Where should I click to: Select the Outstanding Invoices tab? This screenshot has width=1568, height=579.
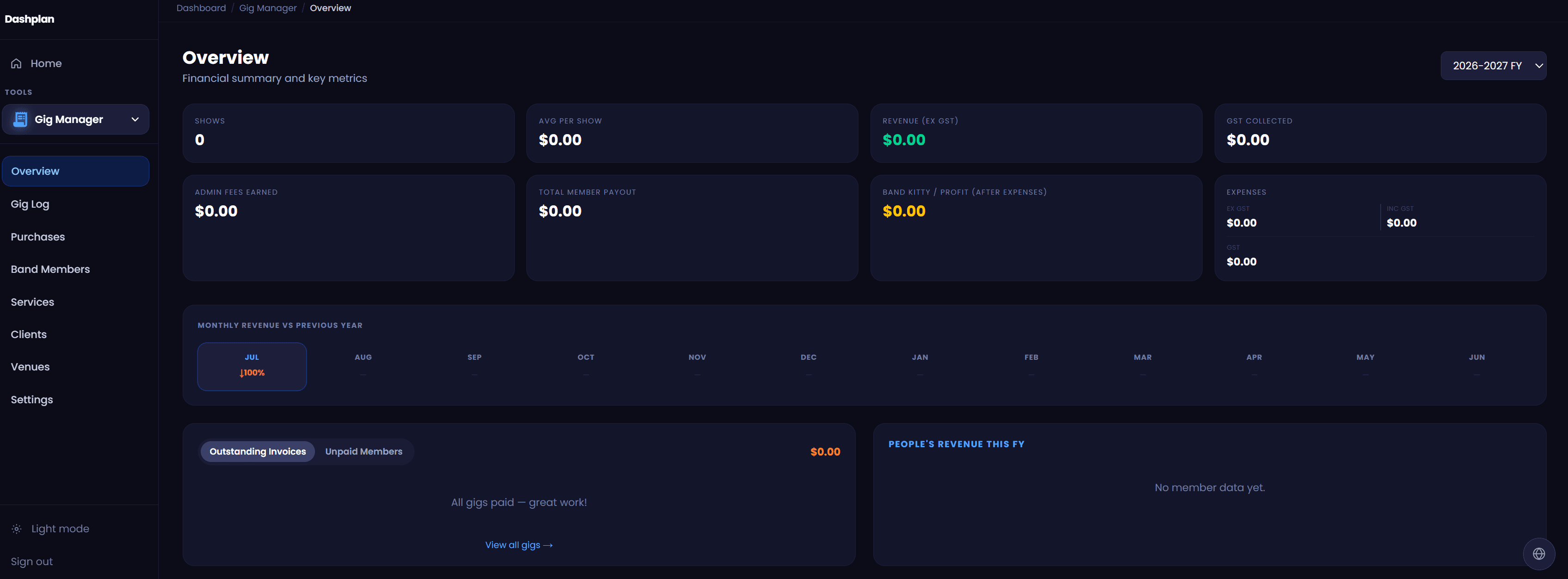point(258,451)
